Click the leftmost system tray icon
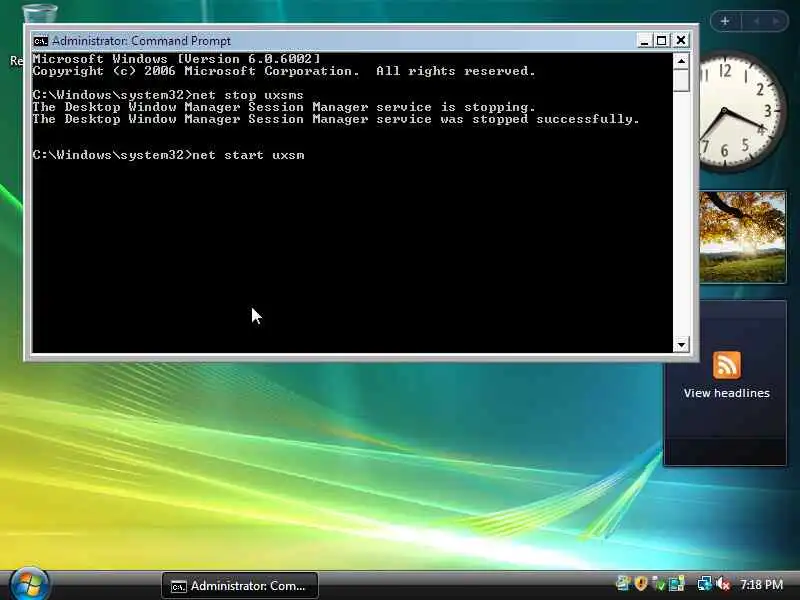 coord(623,584)
